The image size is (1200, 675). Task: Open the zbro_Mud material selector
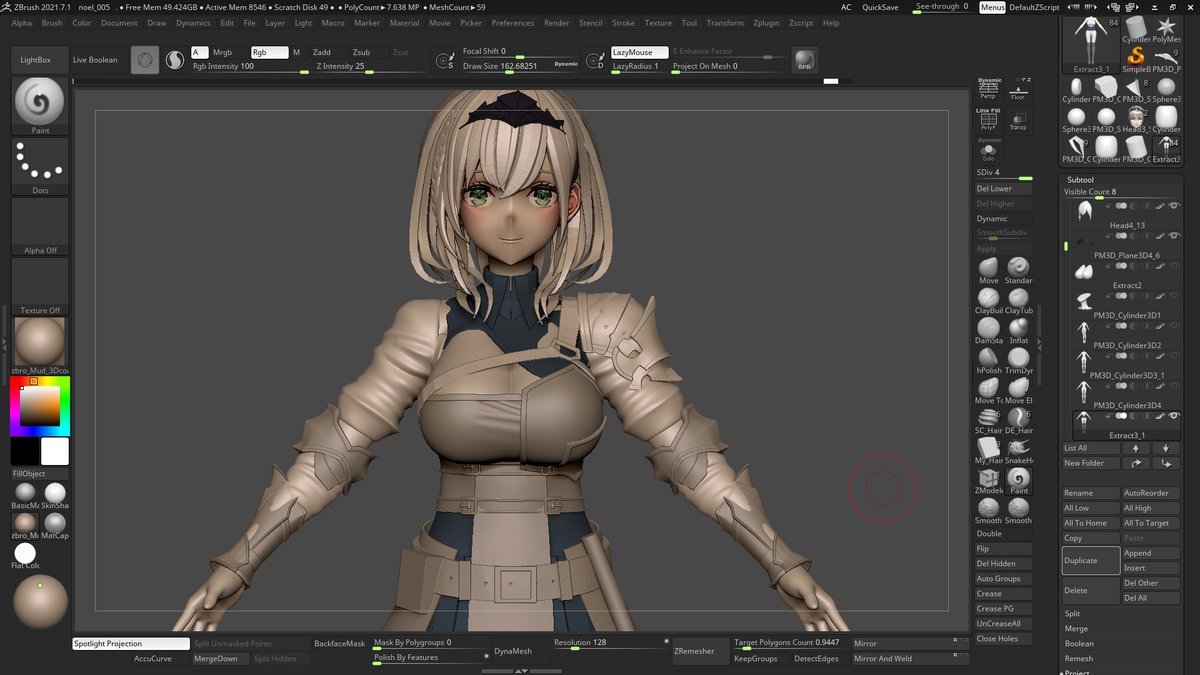click(x=41, y=346)
